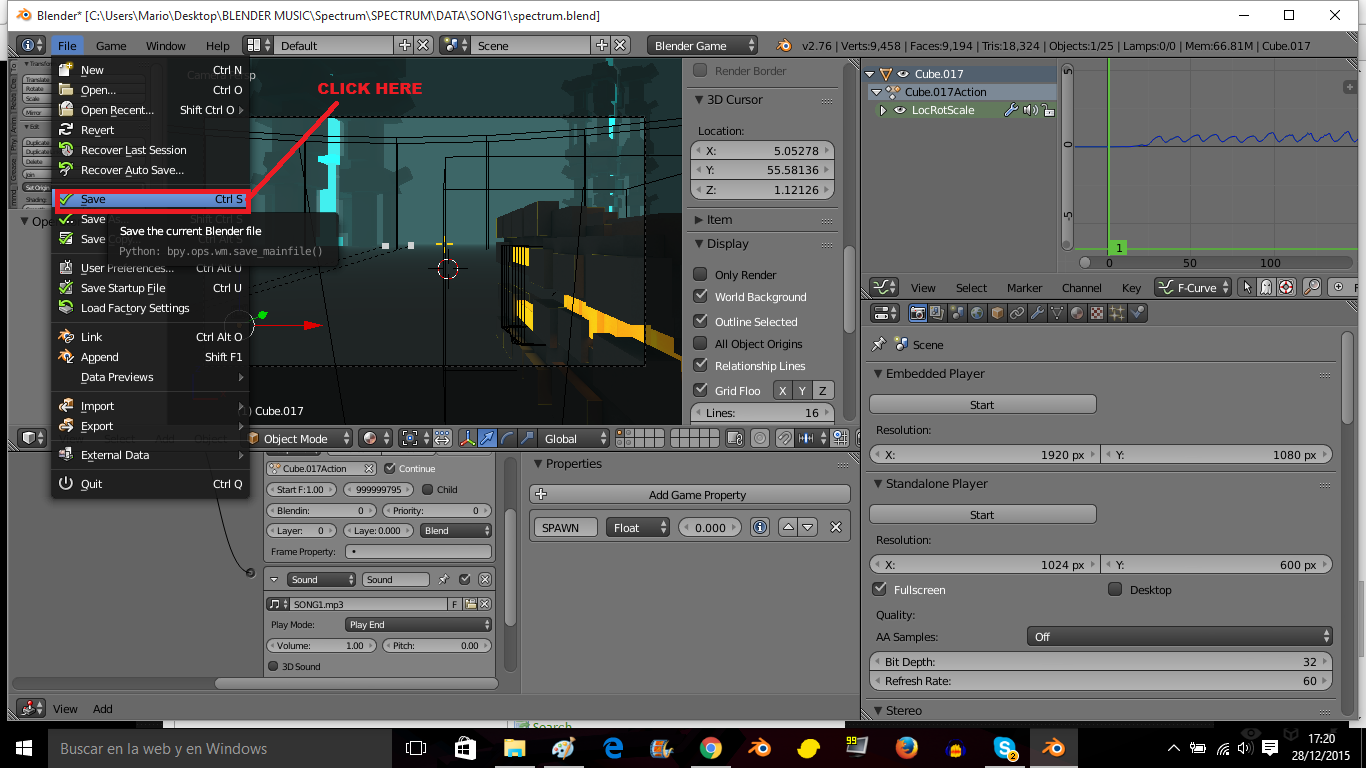Pin the Scene context in properties panel

pos(878,344)
